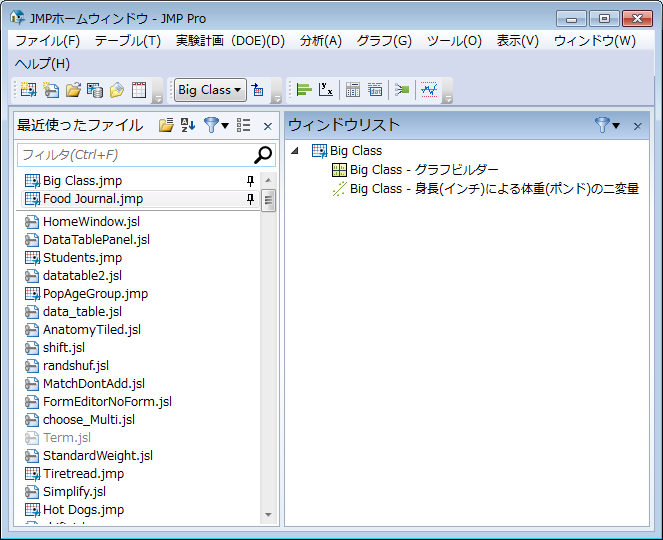This screenshot has height=540, width=663.
Task: Toggle the pin on Food Journal.jmp
Action: pyautogui.click(x=250, y=199)
